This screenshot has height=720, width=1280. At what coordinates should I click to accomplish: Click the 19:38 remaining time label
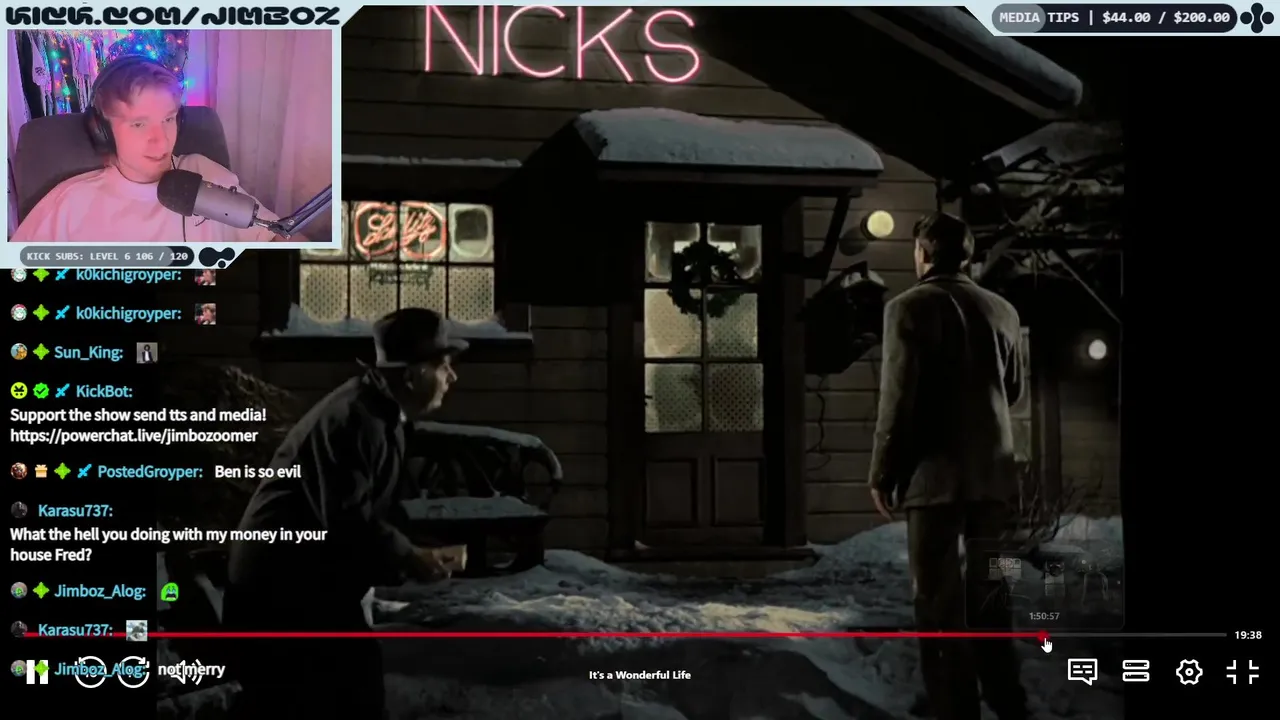(1248, 635)
